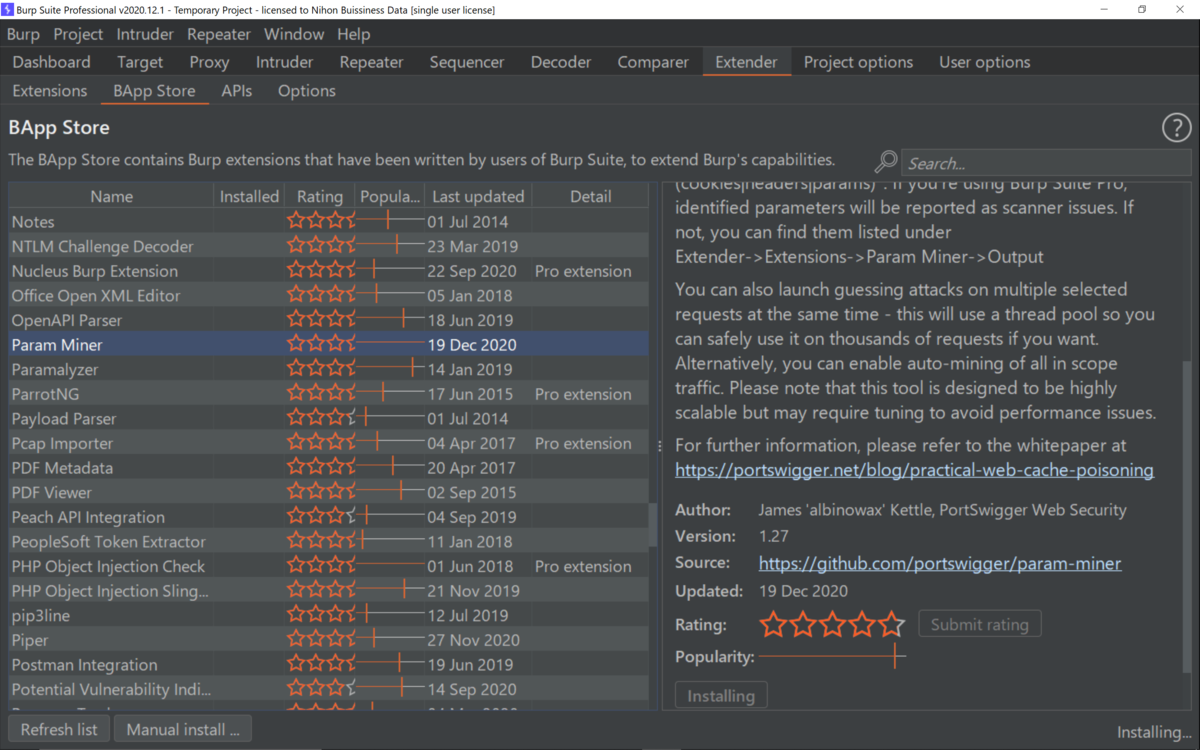The height and width of the screenshot is (750, 1200).
Task: Open the Options sub-tab
Action: click(306, 91)
